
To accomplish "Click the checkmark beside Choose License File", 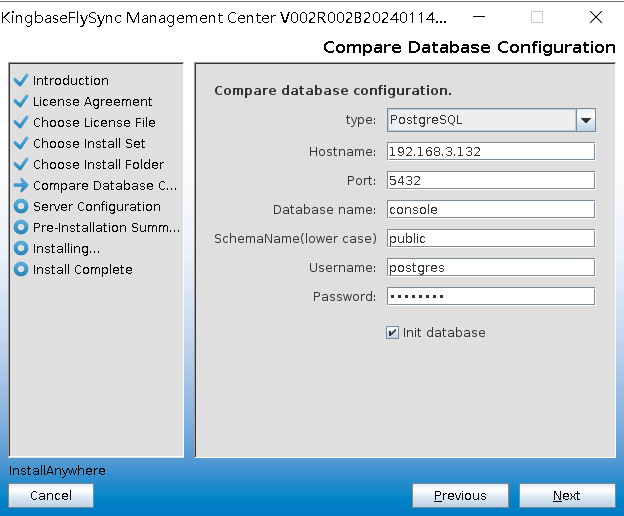I will [x=20, y=122].
